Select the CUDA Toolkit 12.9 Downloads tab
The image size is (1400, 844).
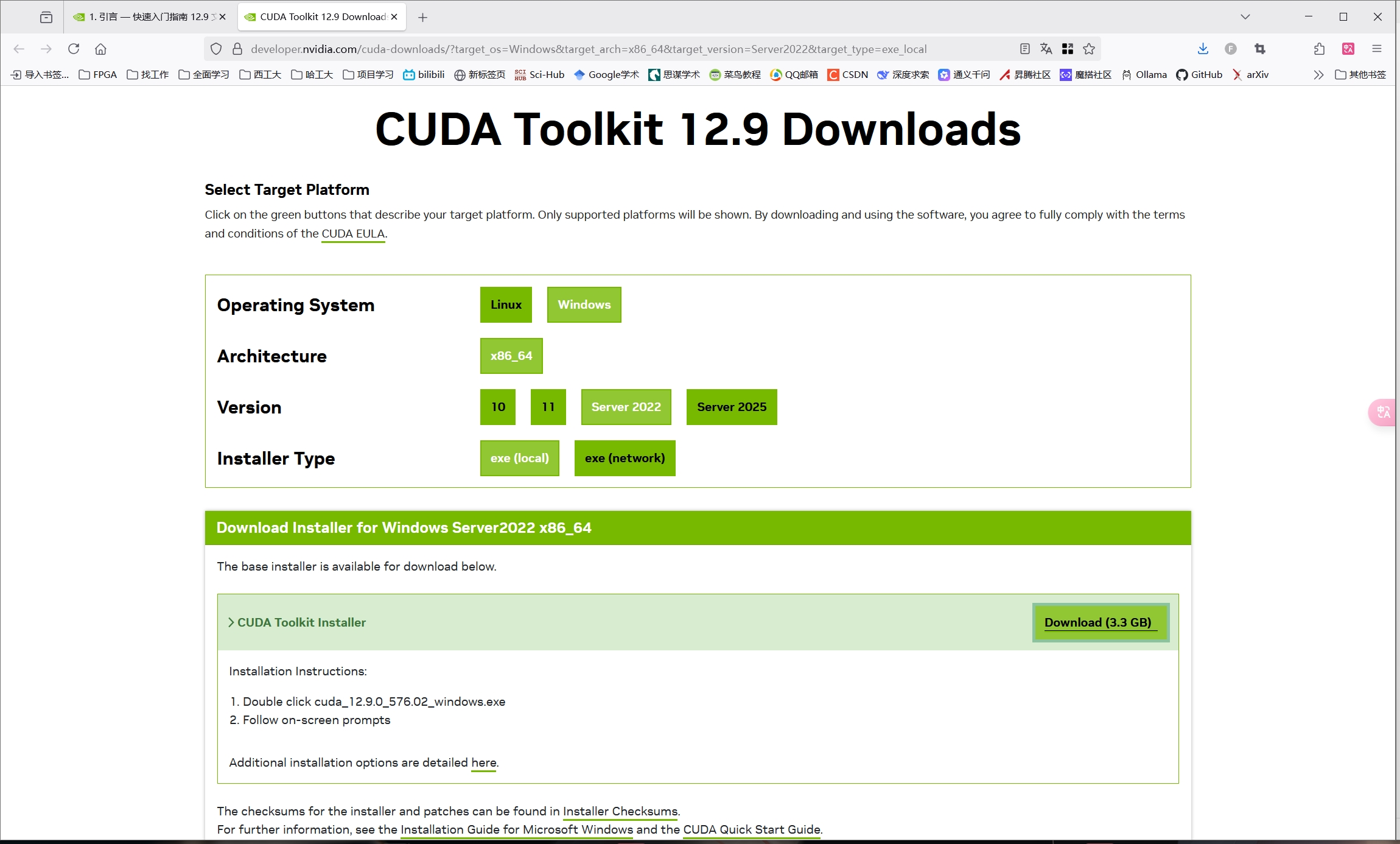[322, 17]
